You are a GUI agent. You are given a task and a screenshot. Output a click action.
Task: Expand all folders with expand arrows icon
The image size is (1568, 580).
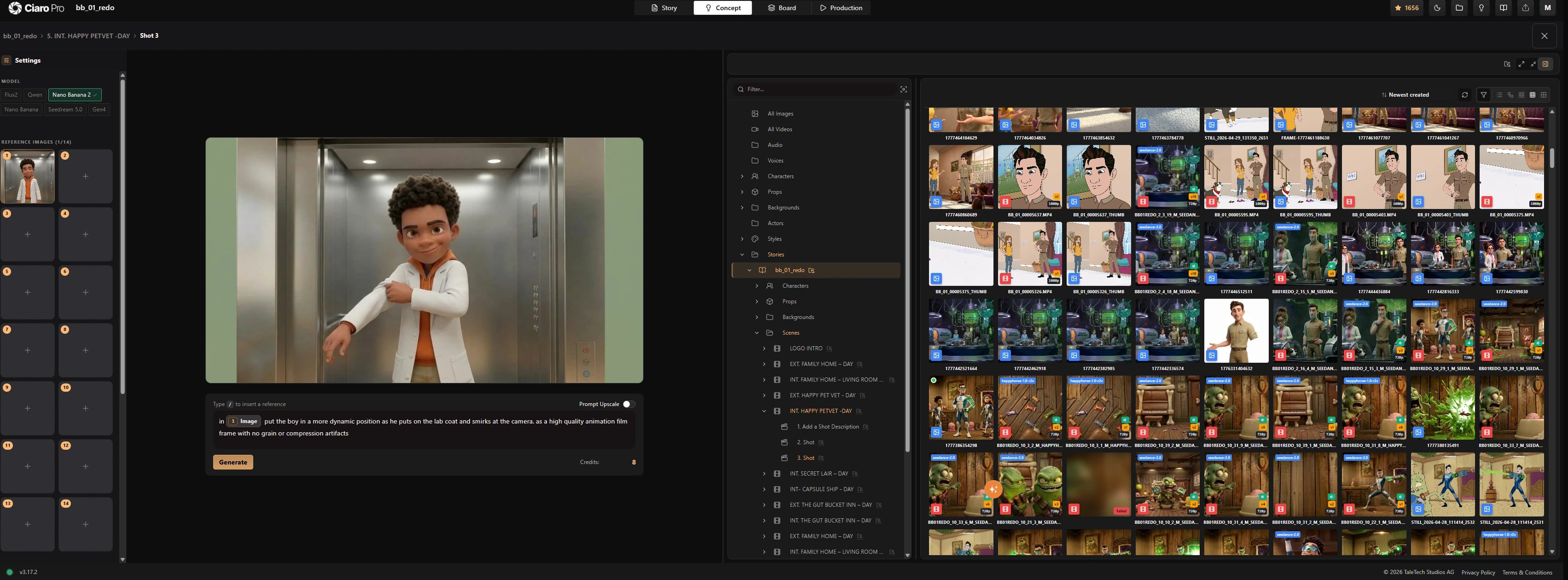[1521, 64]
